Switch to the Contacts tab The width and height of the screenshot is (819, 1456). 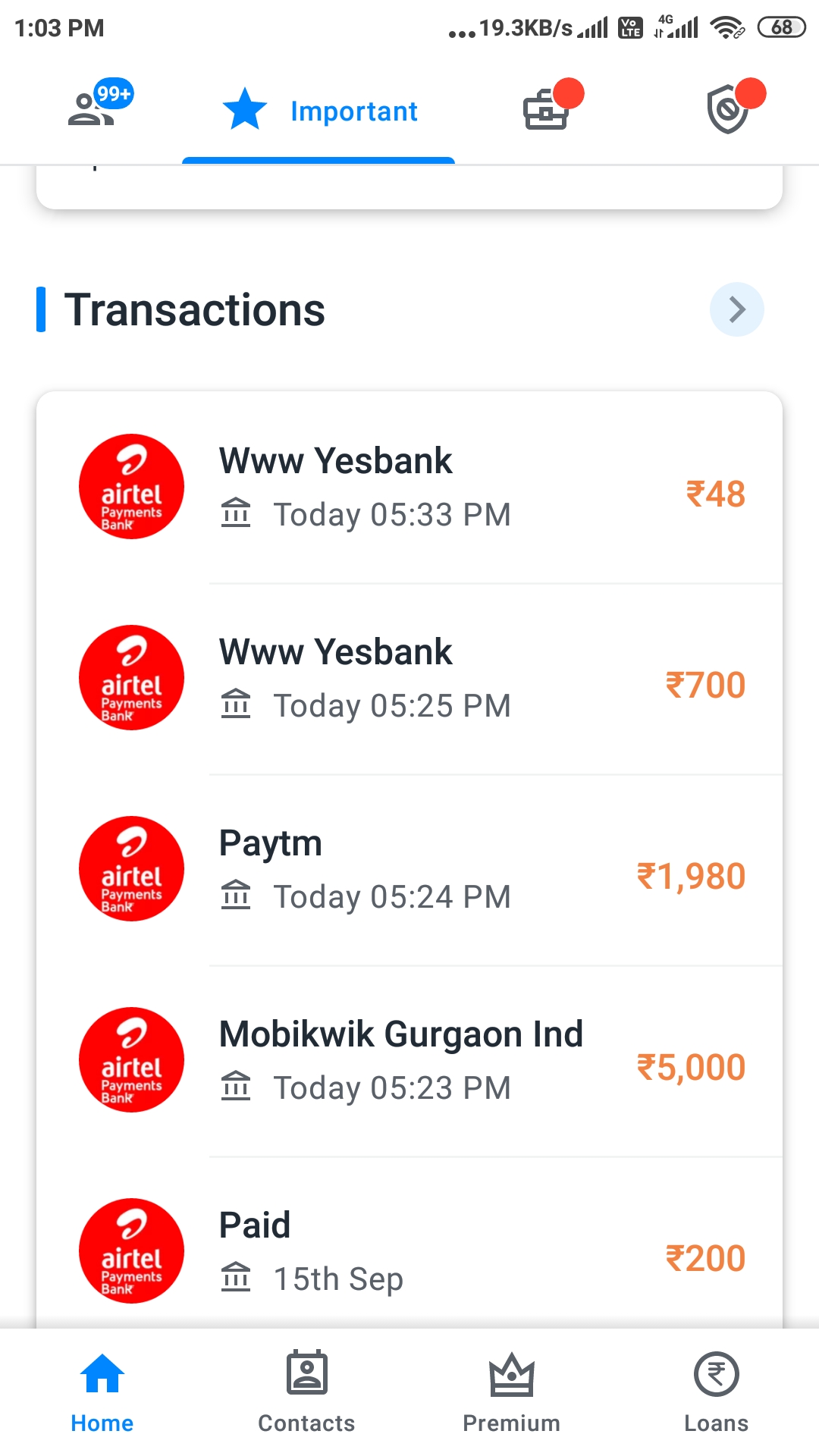(x=306, y=1392)
